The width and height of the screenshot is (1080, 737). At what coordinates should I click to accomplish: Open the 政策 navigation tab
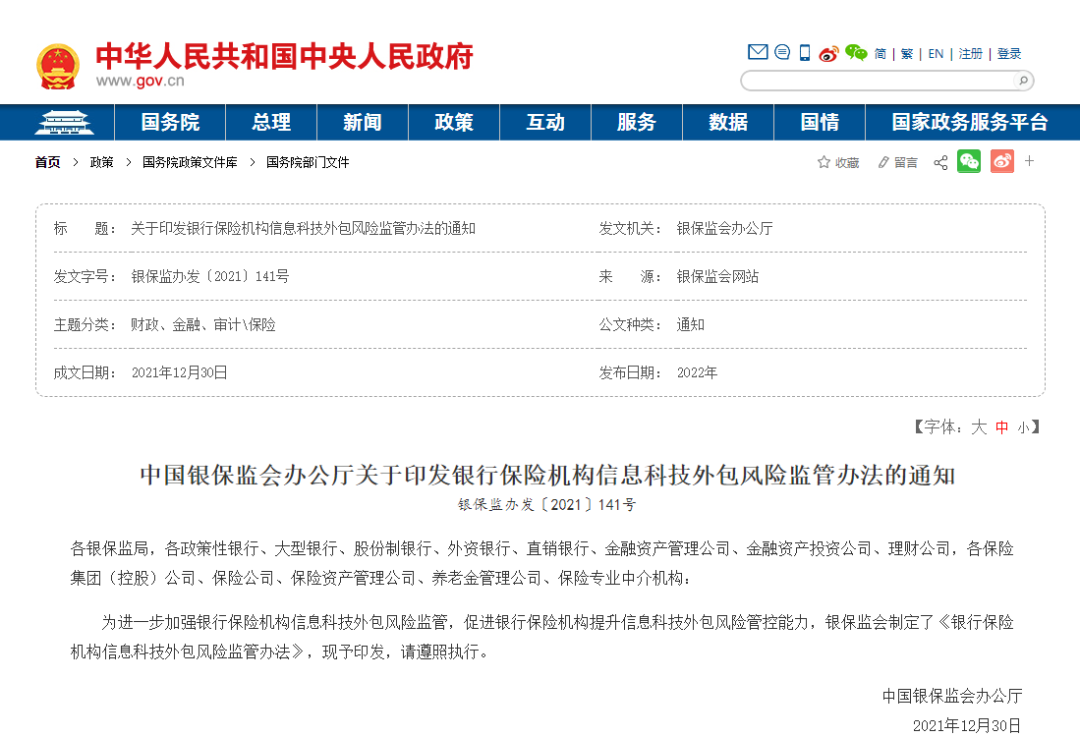point(454,122)
